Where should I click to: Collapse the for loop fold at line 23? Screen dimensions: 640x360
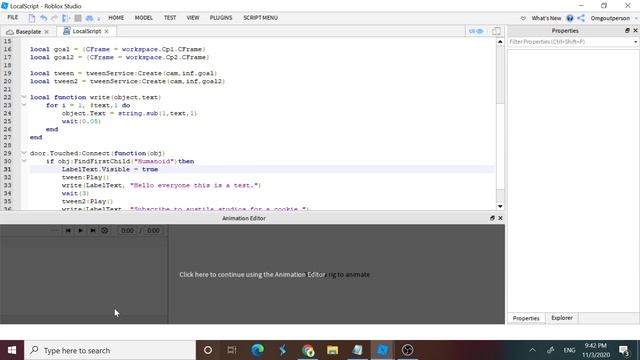coord(24,105)
